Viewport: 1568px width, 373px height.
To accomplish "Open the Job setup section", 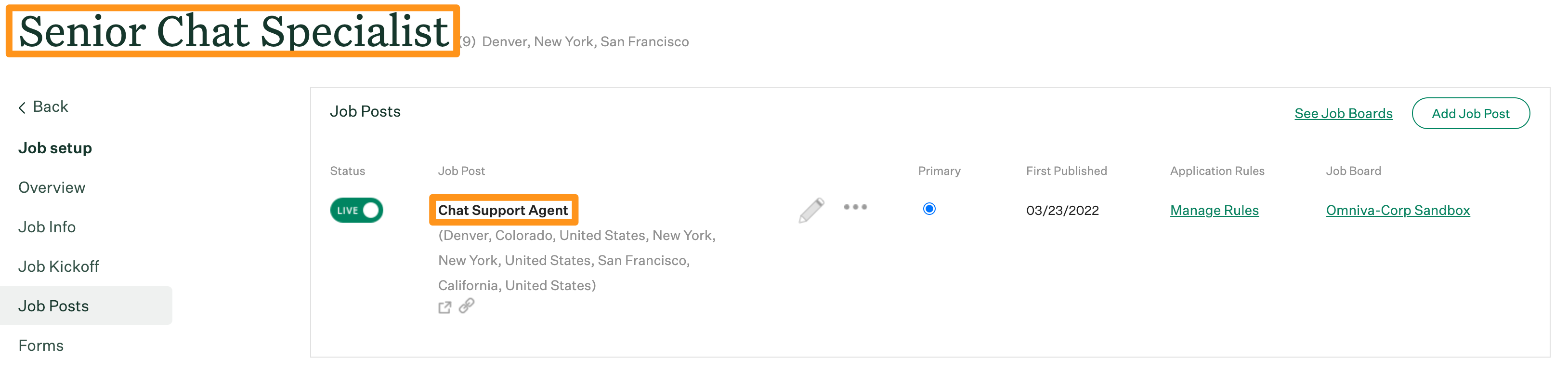I will [55, 147].
